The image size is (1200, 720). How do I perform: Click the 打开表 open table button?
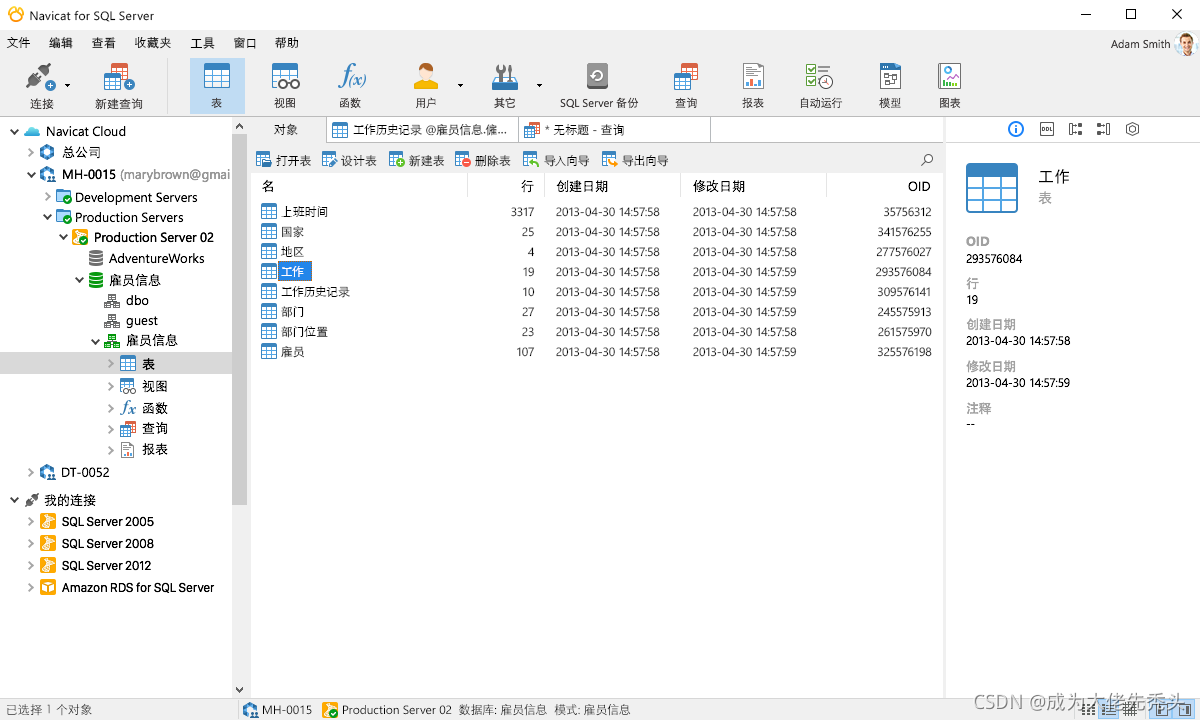coord(283,160)
